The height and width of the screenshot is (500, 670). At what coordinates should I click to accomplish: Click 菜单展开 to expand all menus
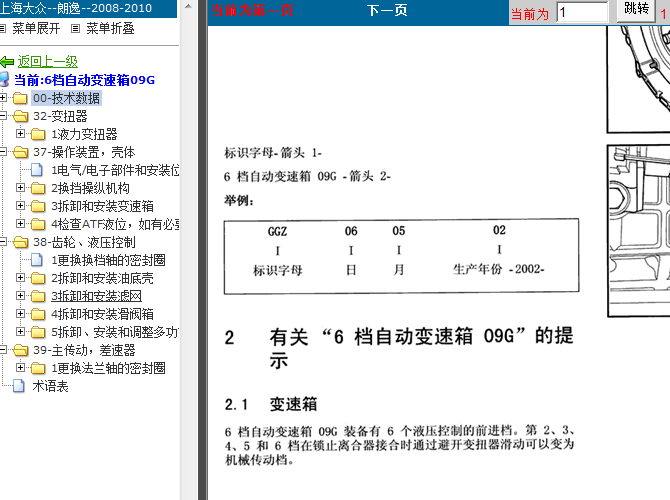[x=36, y=29]
